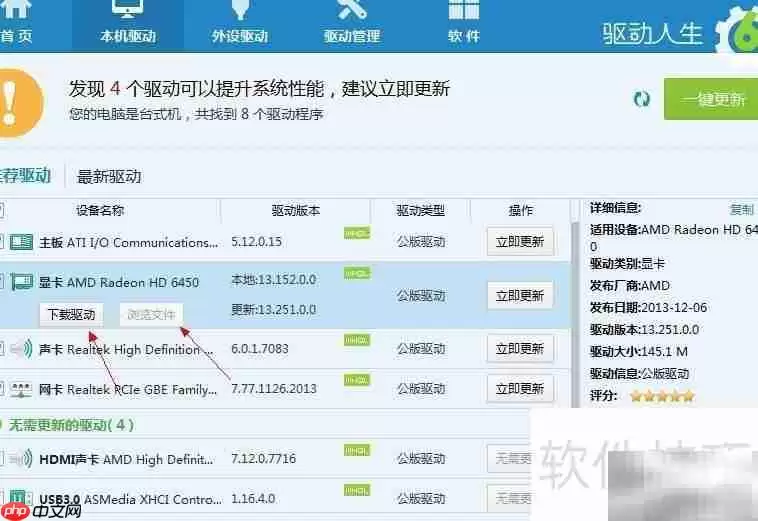
Task: Click the network card device icon
Action: pos(21,389)
